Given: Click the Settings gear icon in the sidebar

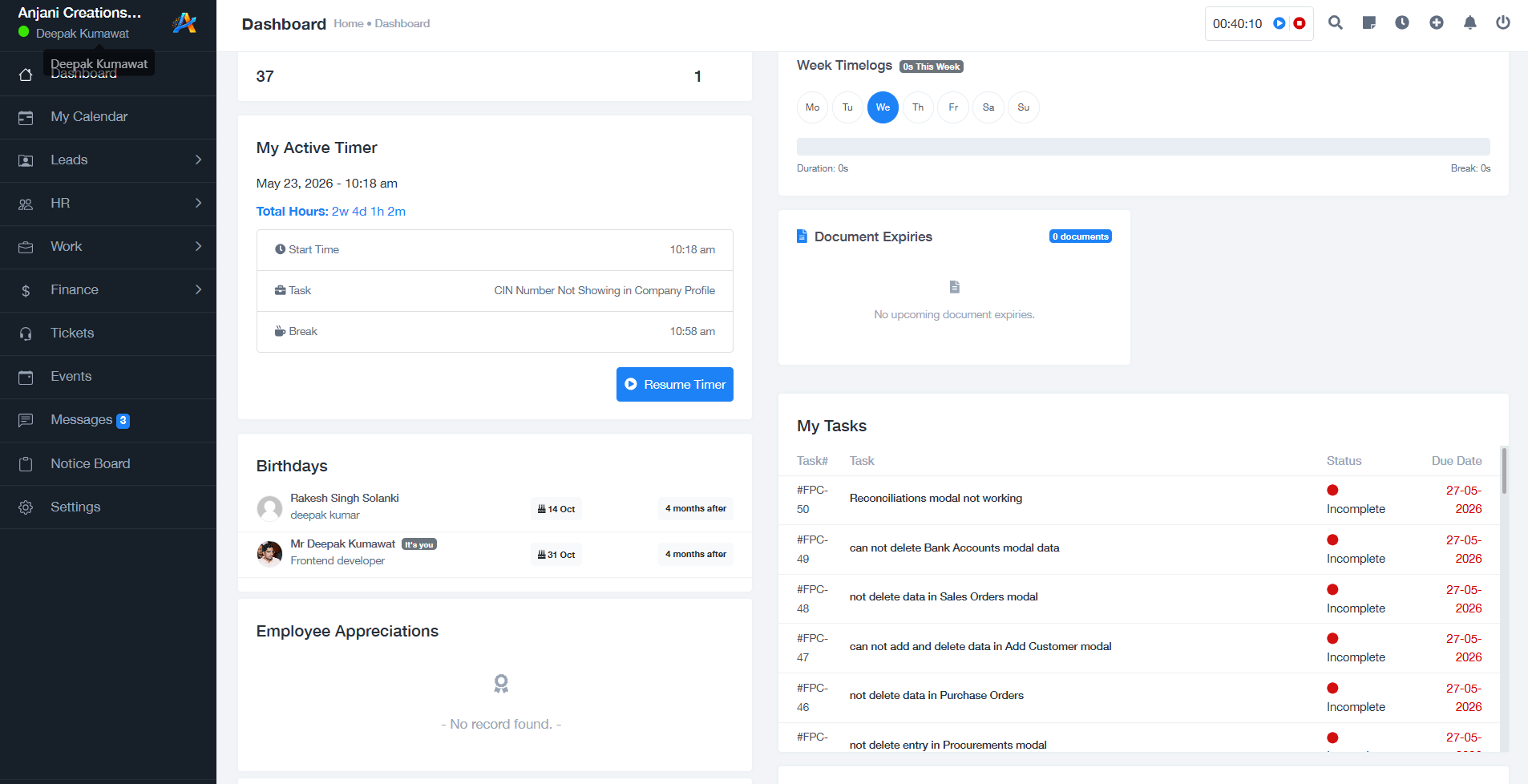Looking at the screenshot, I should (x=26, y=507).
